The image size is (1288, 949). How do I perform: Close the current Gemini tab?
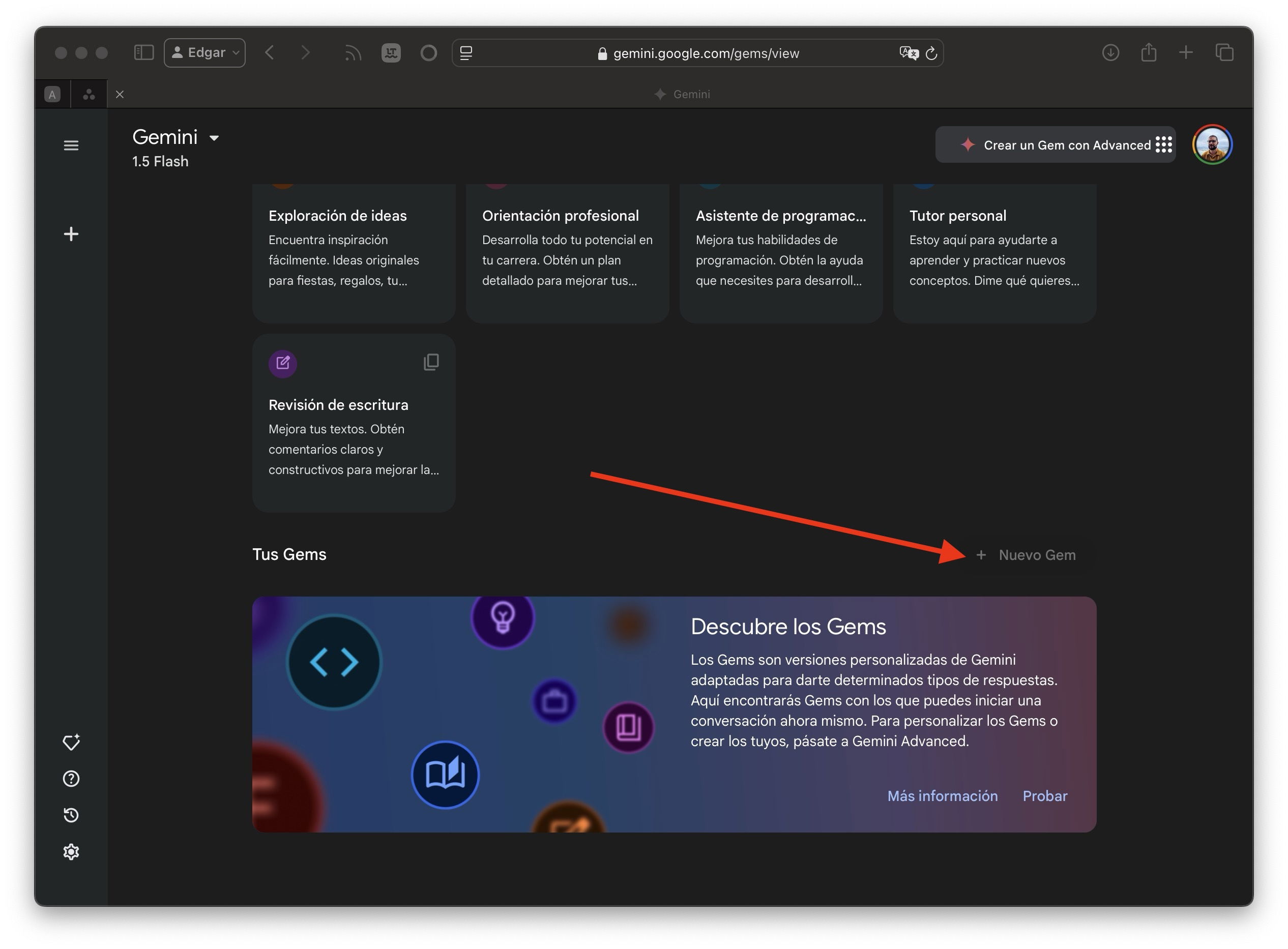pyautogui.click(x=120, y=94)
